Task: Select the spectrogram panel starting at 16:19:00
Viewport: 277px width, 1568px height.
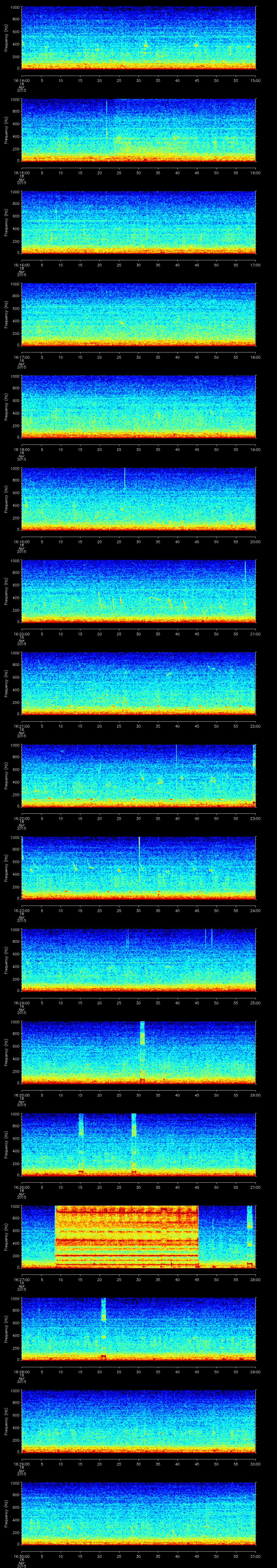Action: [x=138, y=499]
